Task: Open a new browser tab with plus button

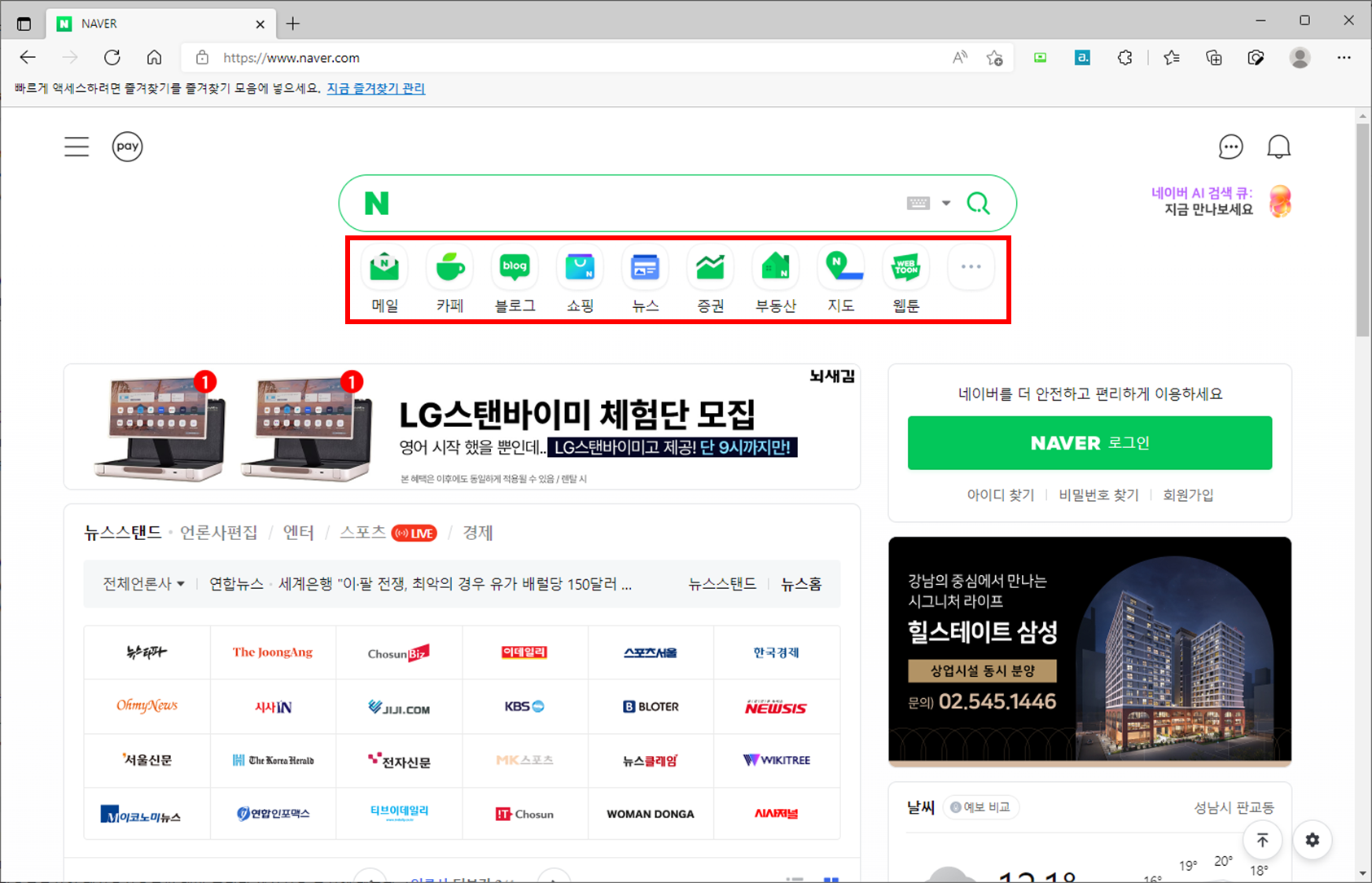Action: click(x=293, y=24)
